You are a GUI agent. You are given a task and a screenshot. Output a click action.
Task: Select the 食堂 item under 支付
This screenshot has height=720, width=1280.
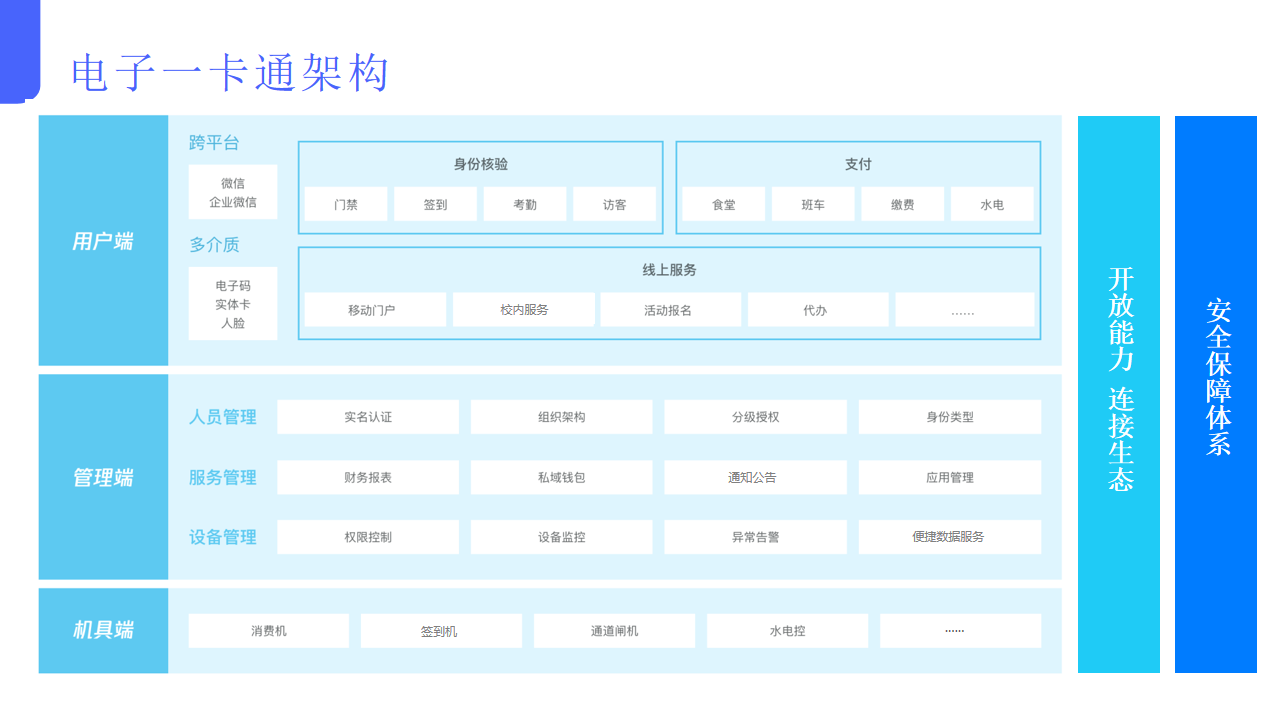tap(722, 203)
